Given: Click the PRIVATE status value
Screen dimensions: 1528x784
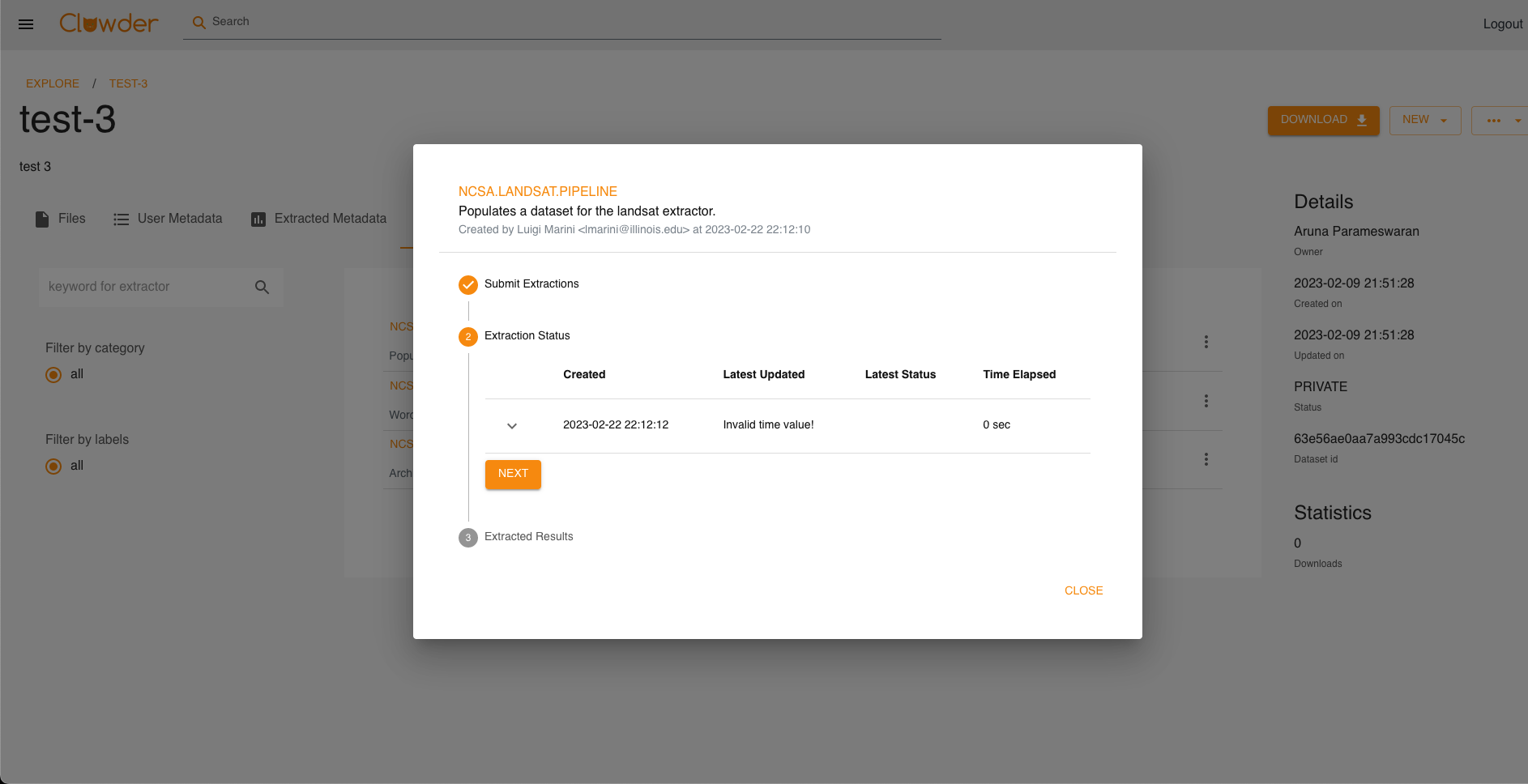Looking at the screenshot, I should point(1321,386).
